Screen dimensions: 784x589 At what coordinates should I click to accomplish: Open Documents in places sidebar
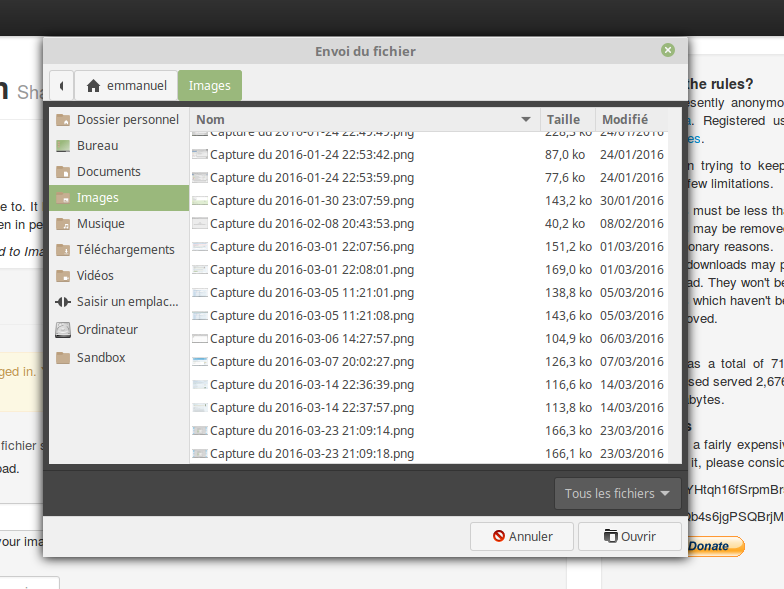119,172
